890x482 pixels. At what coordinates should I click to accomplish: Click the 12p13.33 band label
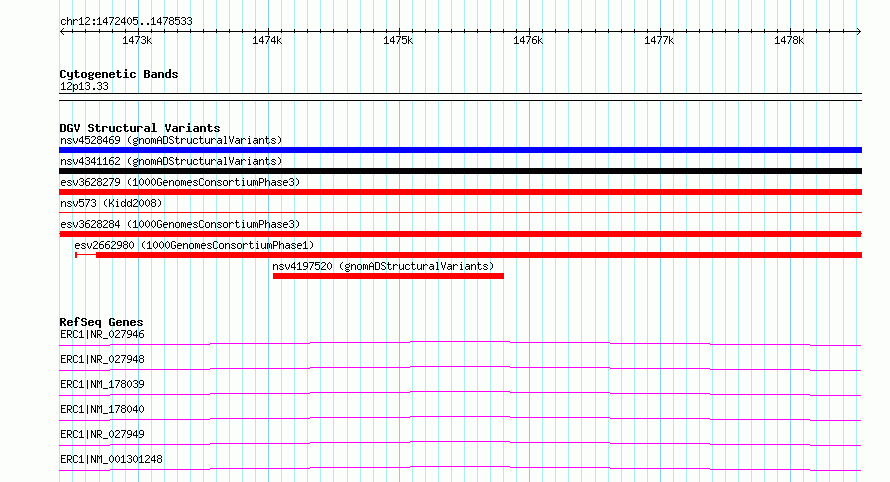(84, 86)
